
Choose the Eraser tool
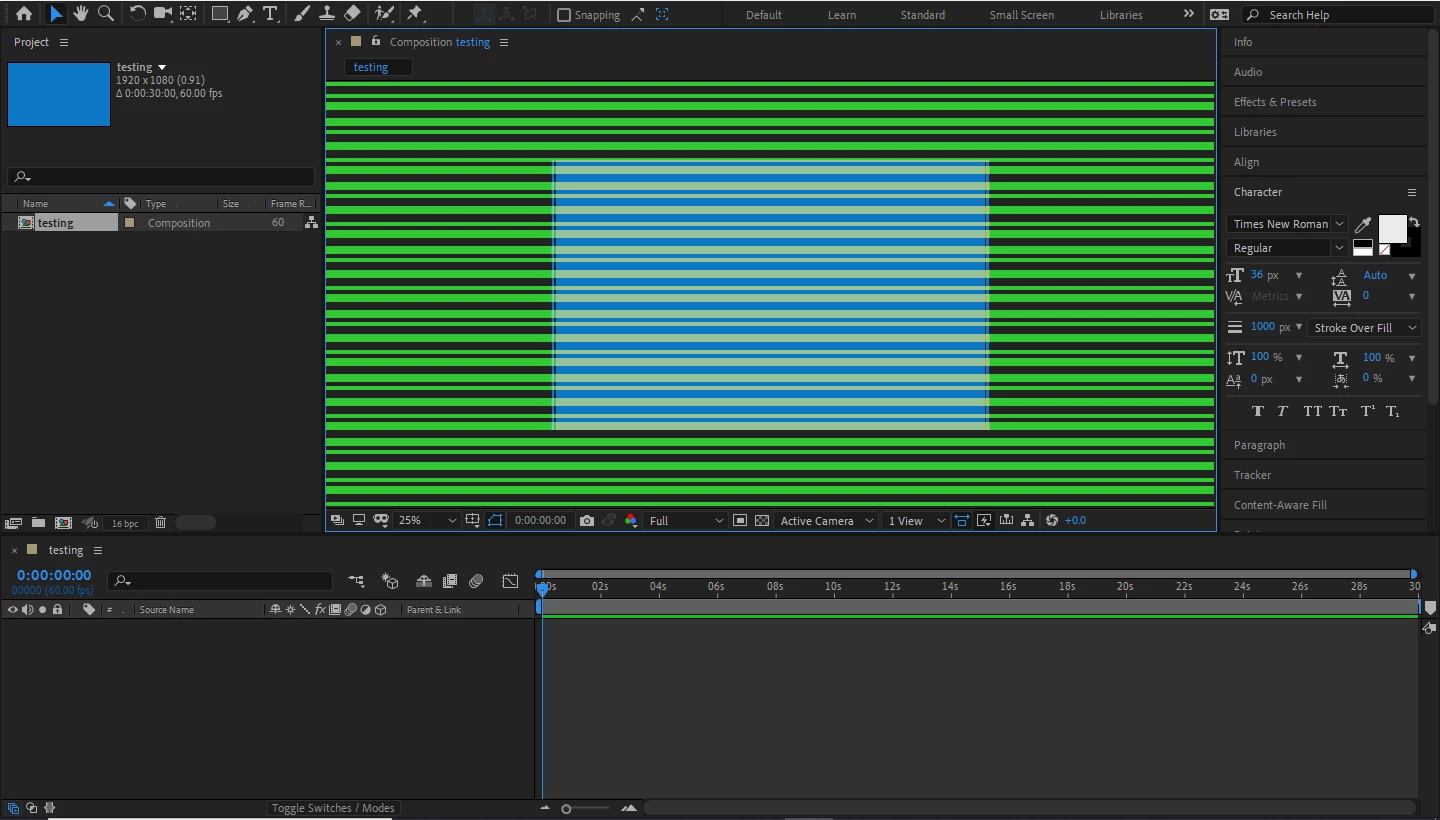[x=352, y=14]
